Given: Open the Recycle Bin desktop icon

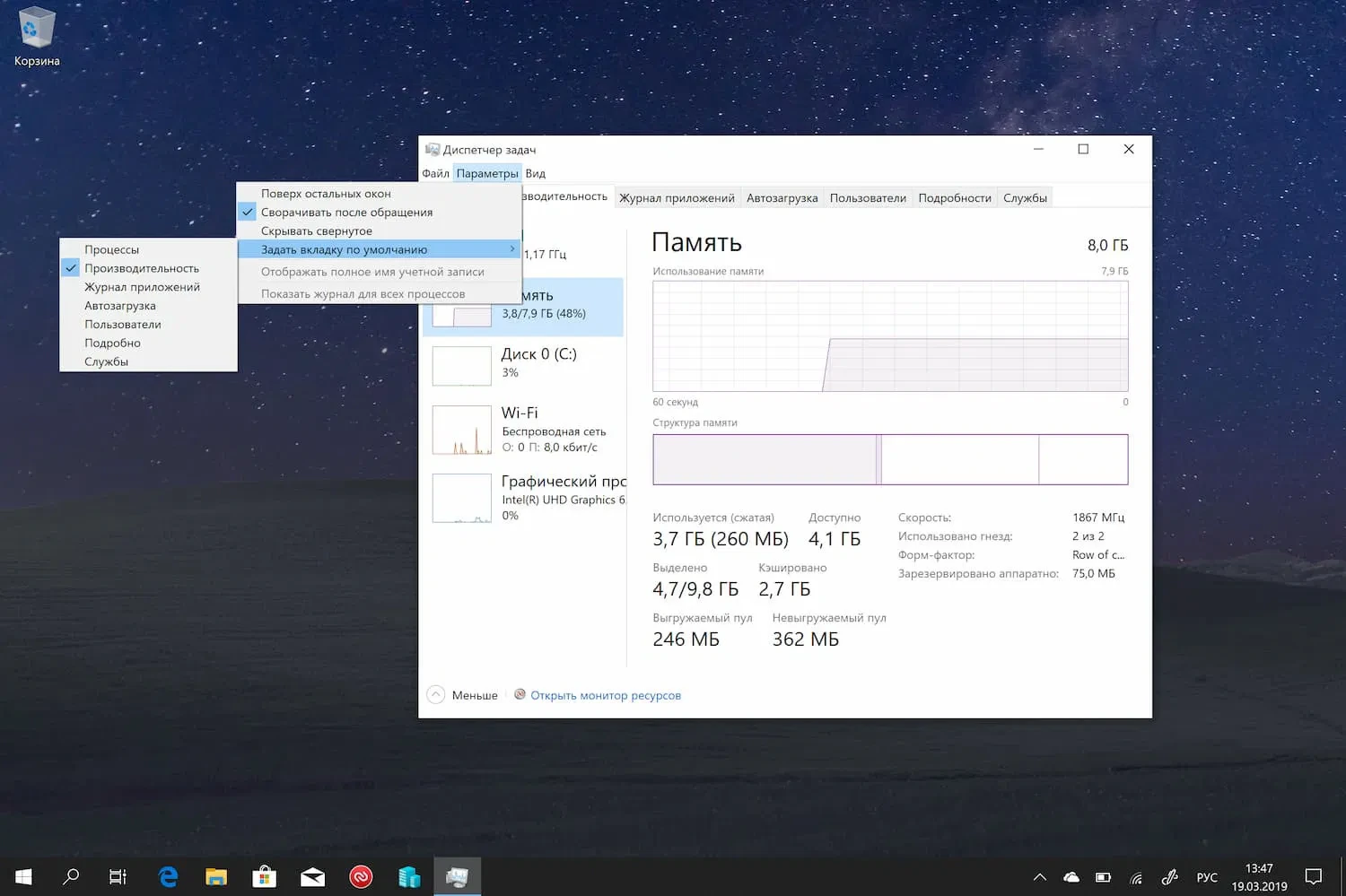Looking at the screenshot, I should 36,36.
